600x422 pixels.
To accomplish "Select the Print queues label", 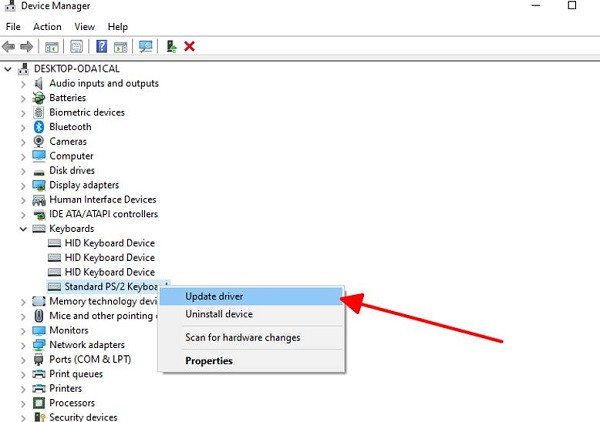I will coord(76,374).
